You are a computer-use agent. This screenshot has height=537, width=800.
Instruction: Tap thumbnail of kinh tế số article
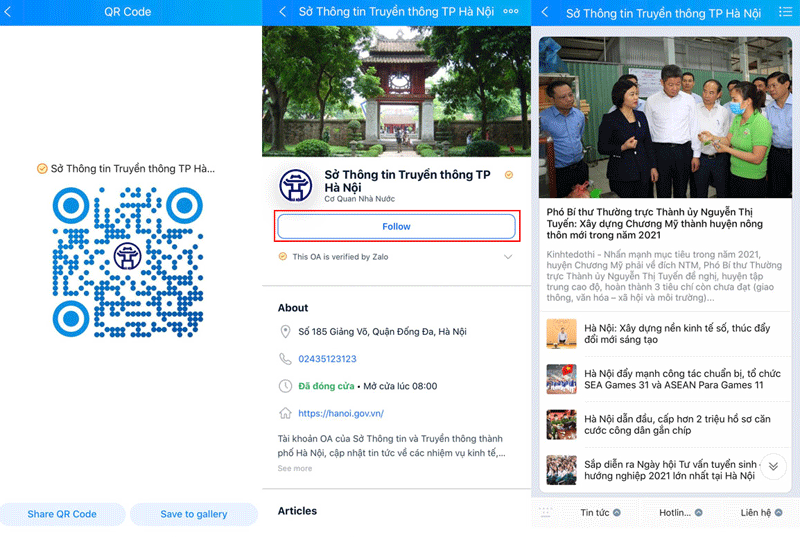(561, 334)
